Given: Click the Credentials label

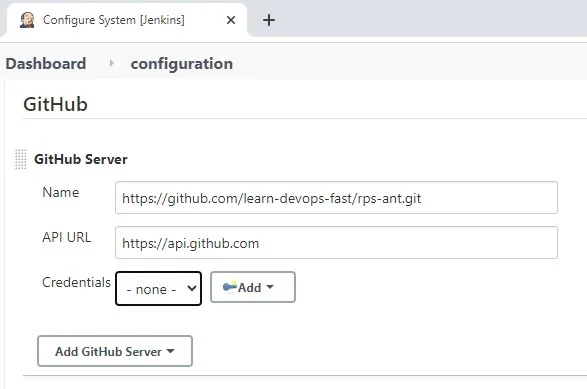Looking at the screenshot, I should pyautogui.click(x=76, y=282).
